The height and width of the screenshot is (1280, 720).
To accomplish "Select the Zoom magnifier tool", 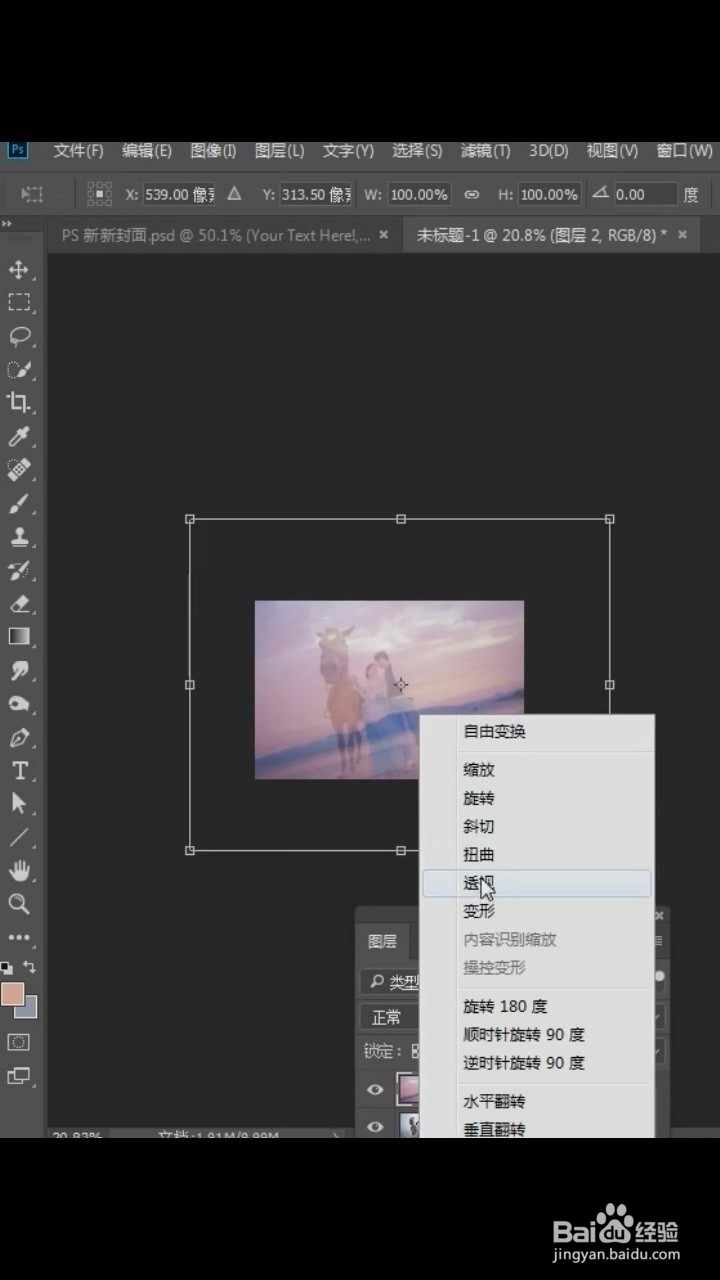I will 19,904.
